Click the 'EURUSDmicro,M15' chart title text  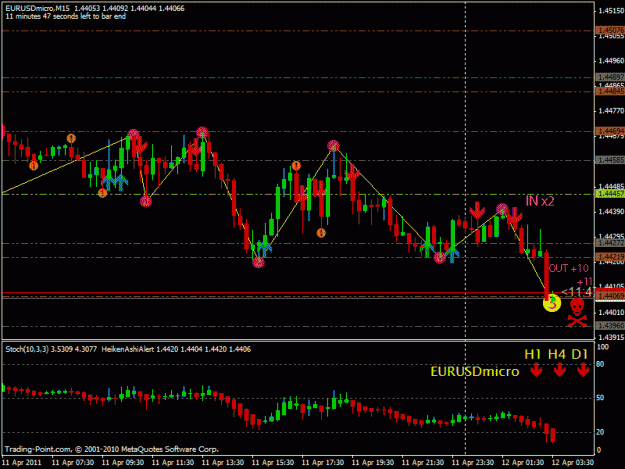(x=37, y=8)
